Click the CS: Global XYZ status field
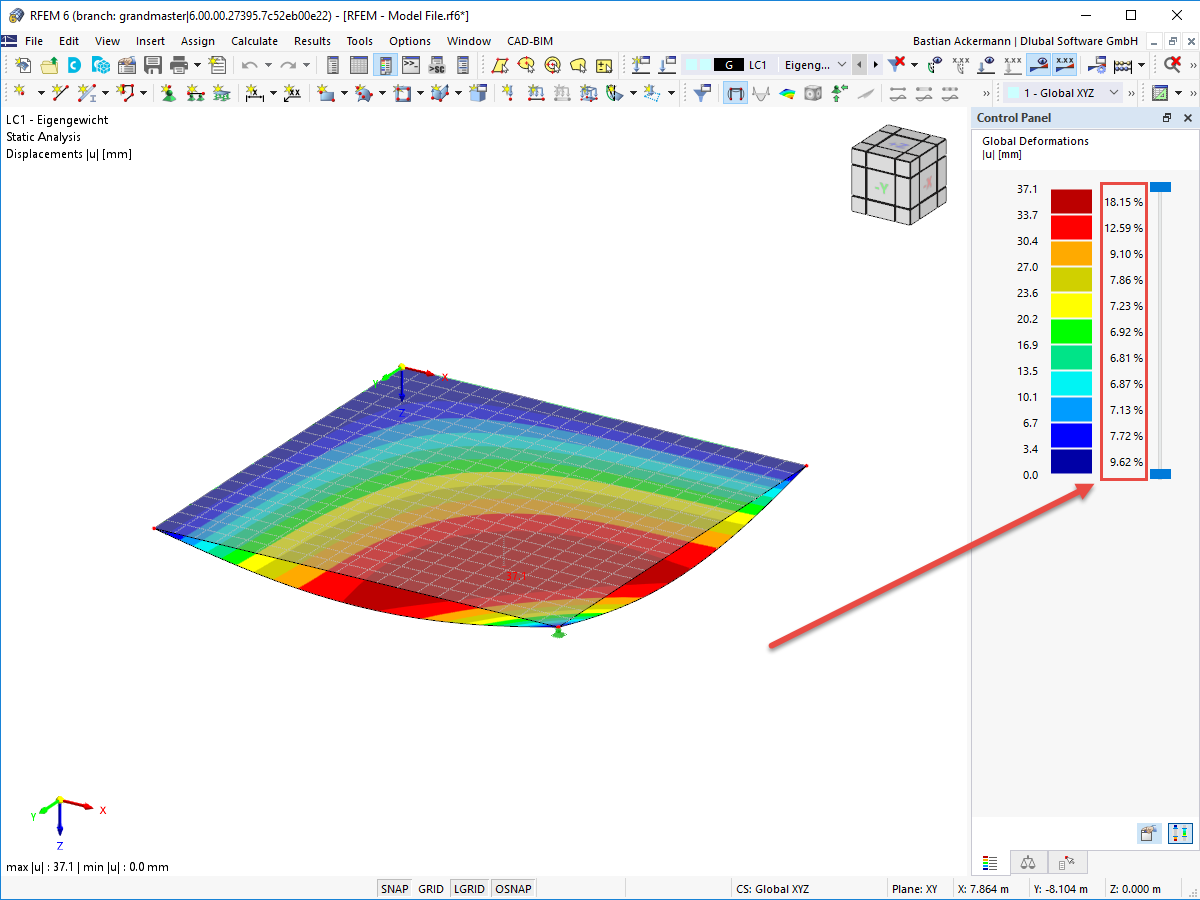Viewport: 1200px width, 900px height. (x=772, y=889)
